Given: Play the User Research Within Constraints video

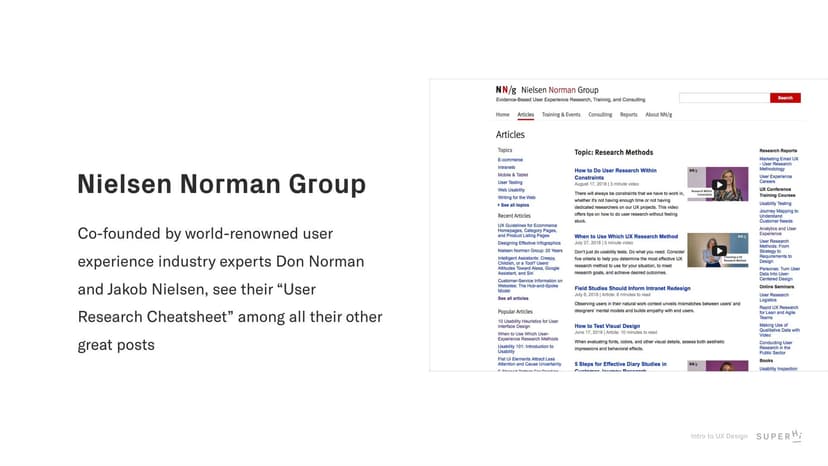Looking at the screenshot, I should click(717, 184).
